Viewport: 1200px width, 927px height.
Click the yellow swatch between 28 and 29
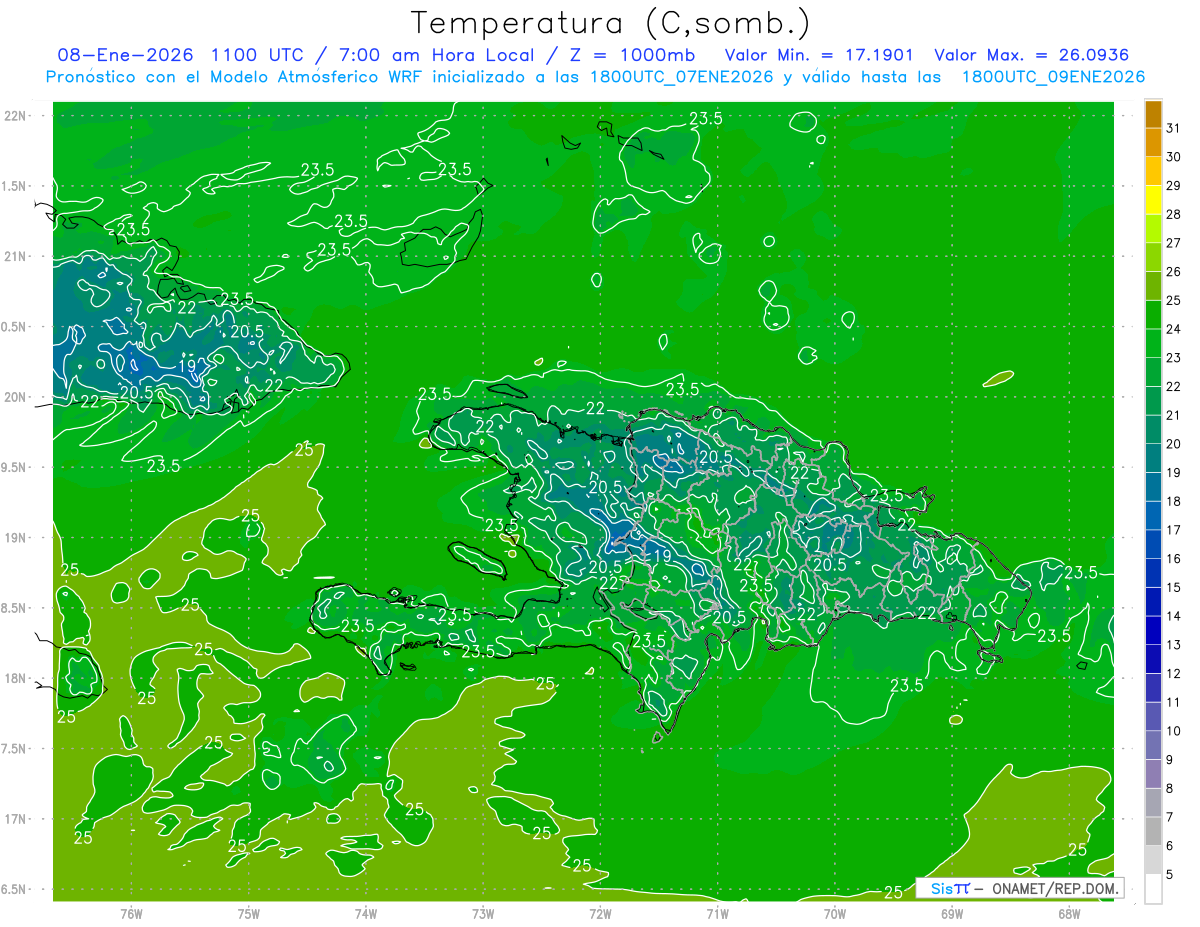[x=1153, y=199]
